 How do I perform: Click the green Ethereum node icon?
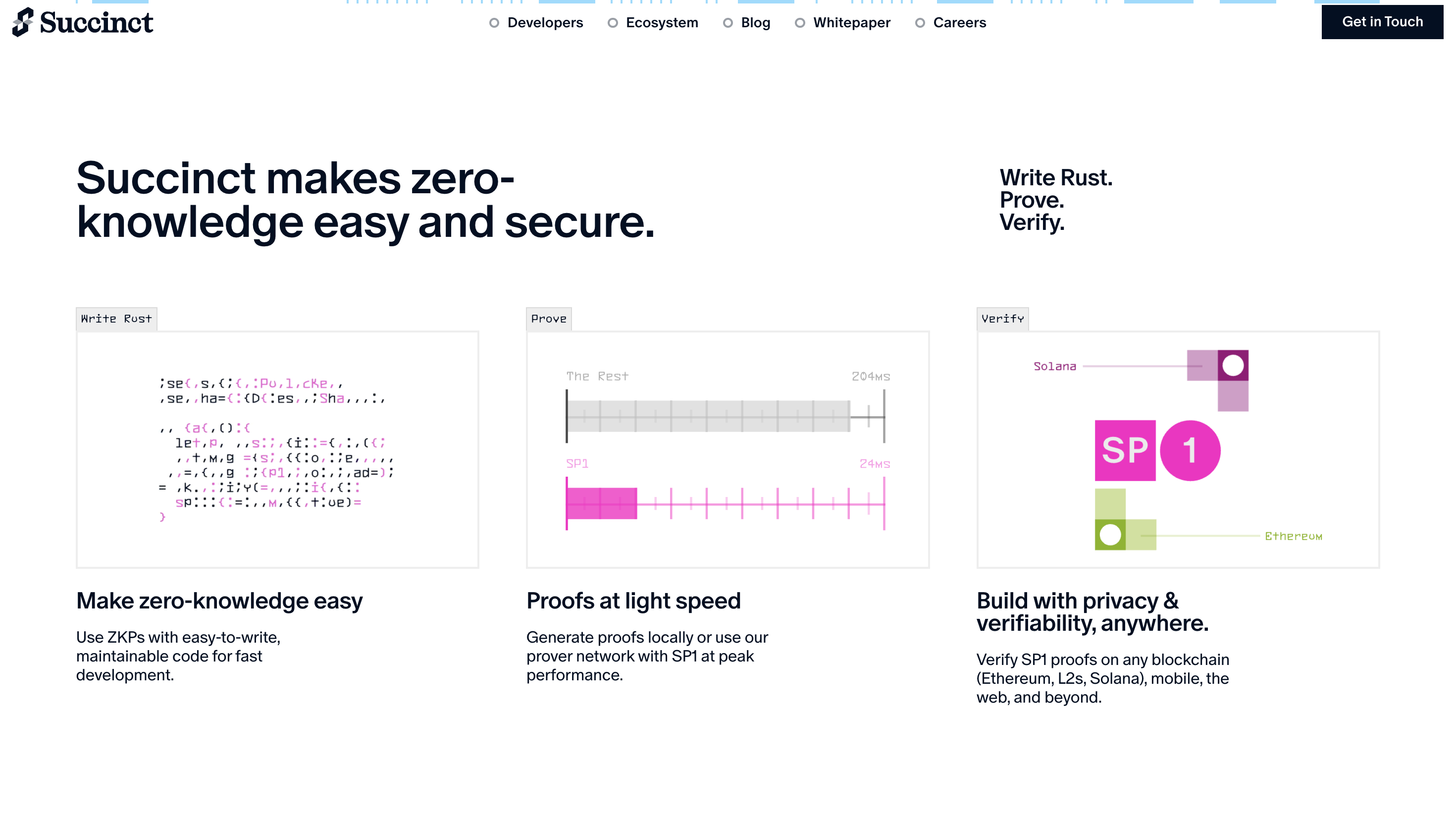click(x=1110, y=535)
